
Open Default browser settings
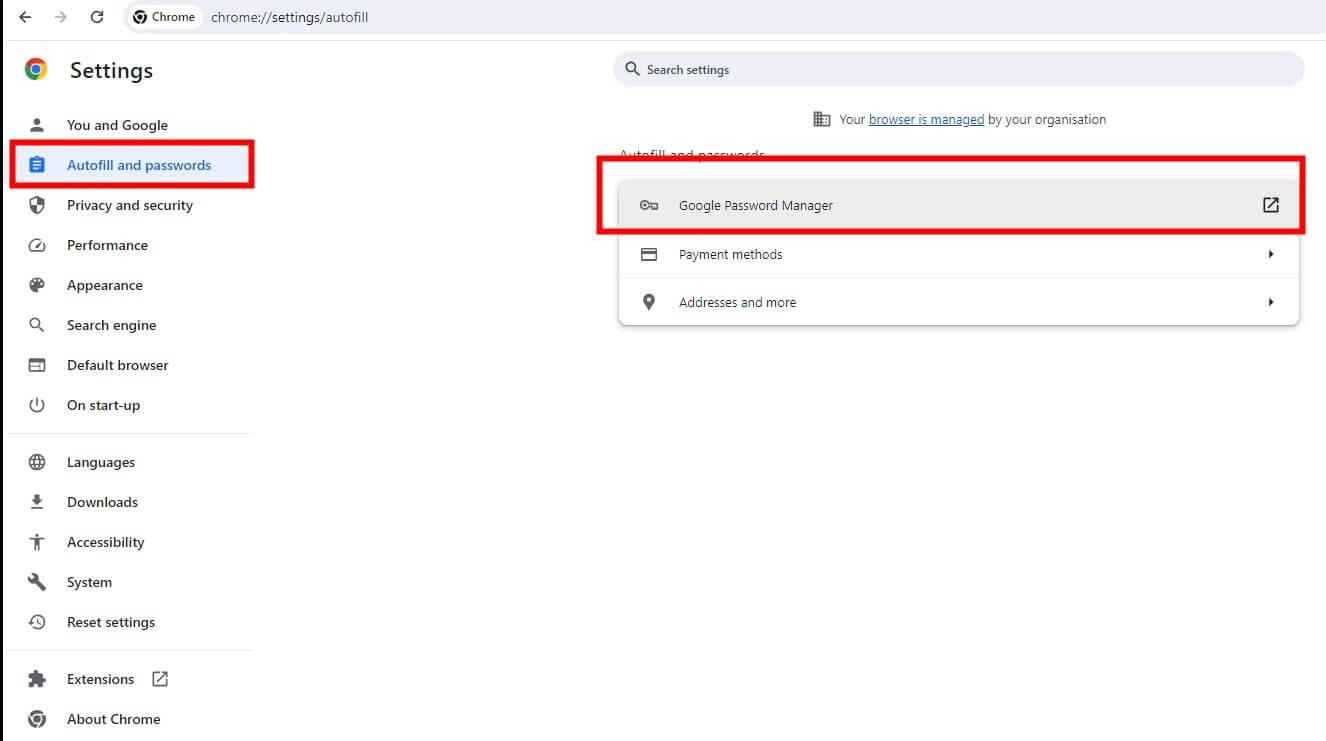(118, 365)
